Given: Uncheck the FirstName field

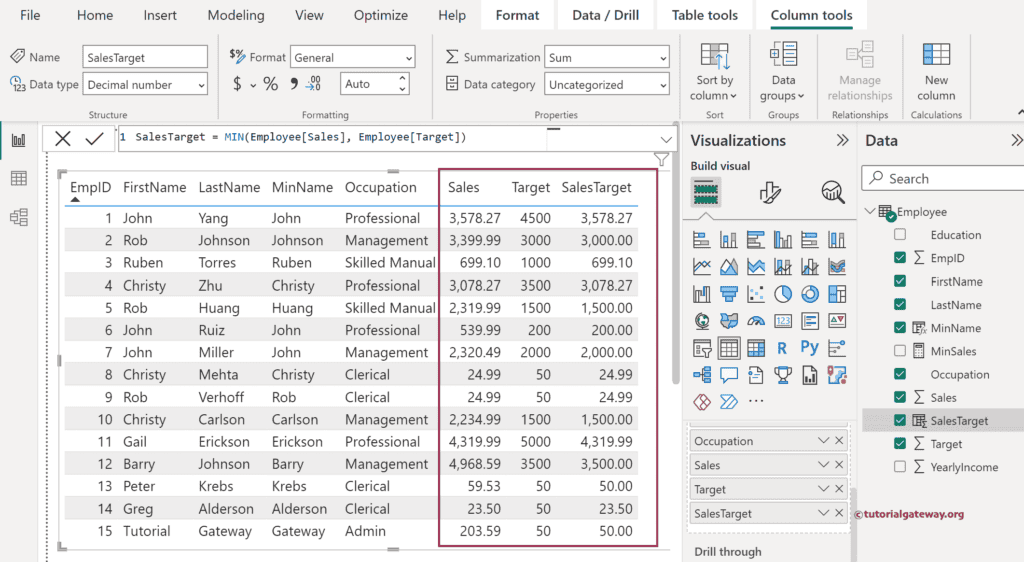Looking at the screenshot, I should tap(900, 281).
